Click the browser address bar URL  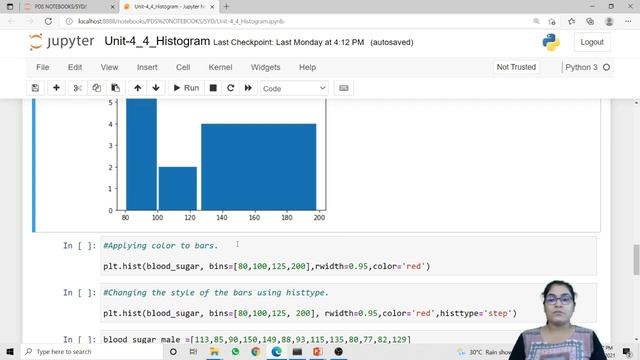point(181,21)
